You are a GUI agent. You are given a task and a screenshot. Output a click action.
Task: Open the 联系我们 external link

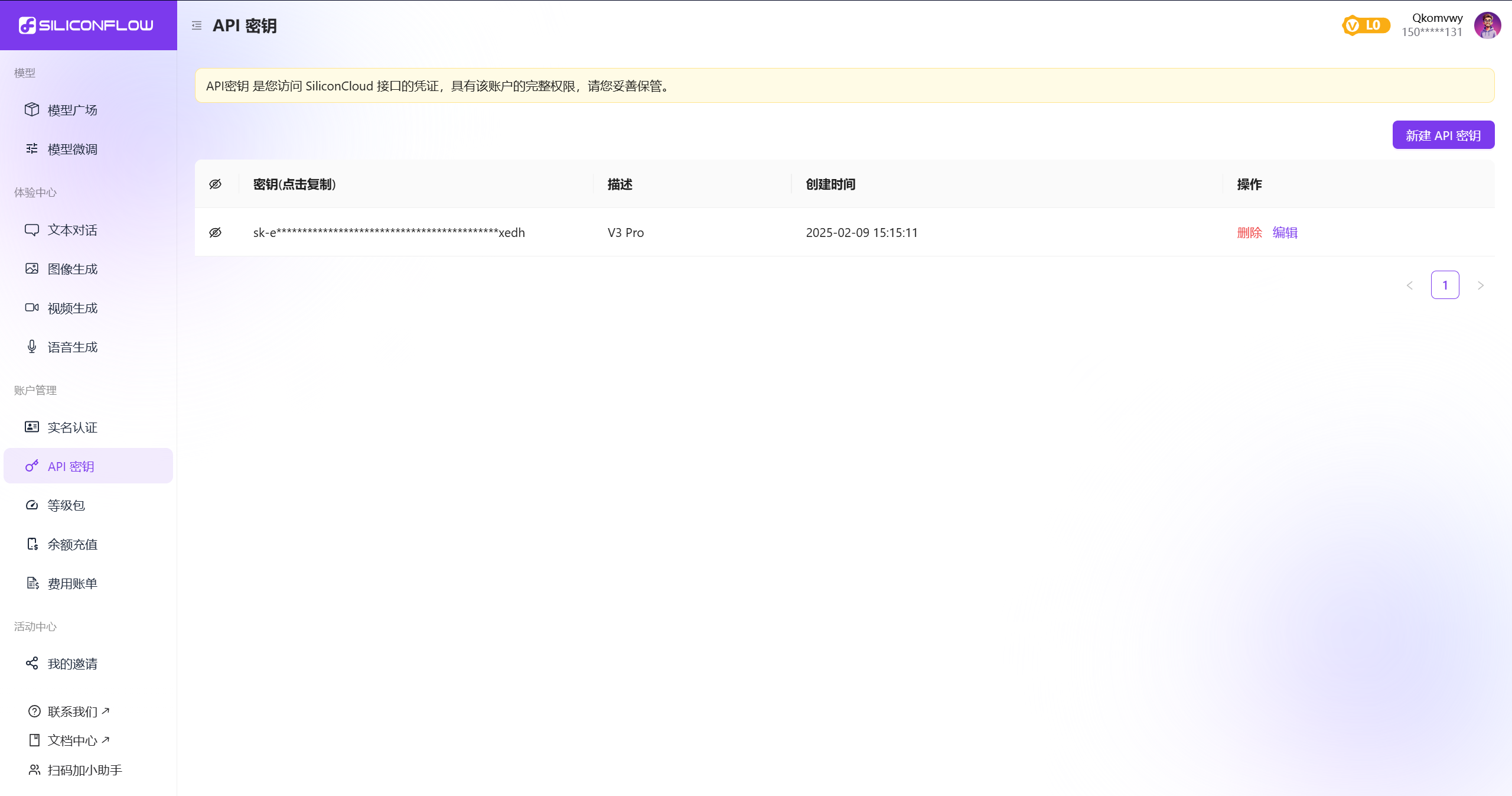click(79, 711)
